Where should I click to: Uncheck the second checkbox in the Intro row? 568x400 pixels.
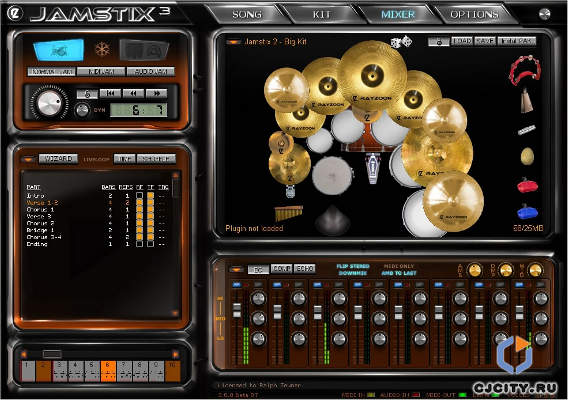pos(150,196)
